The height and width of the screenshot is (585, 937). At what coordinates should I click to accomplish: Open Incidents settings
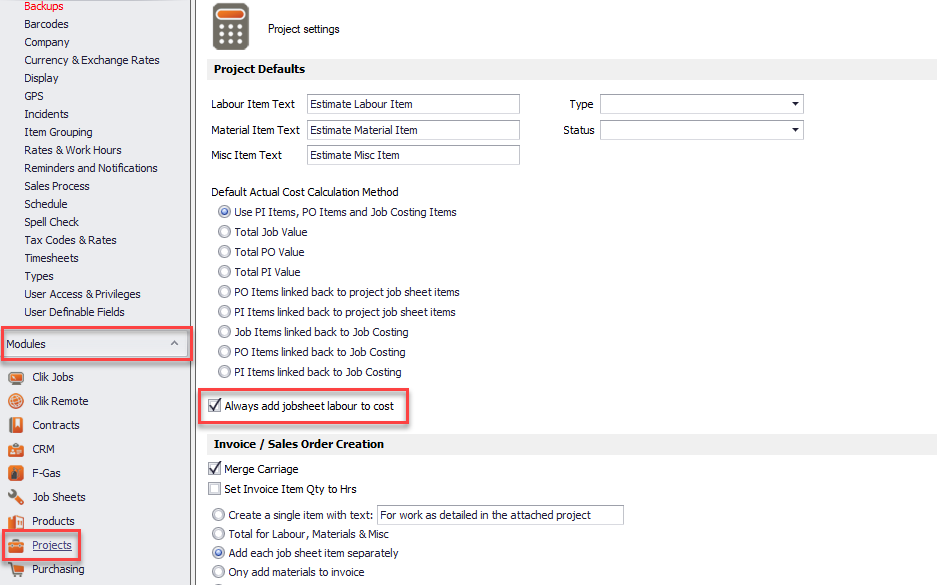(47, 114)
